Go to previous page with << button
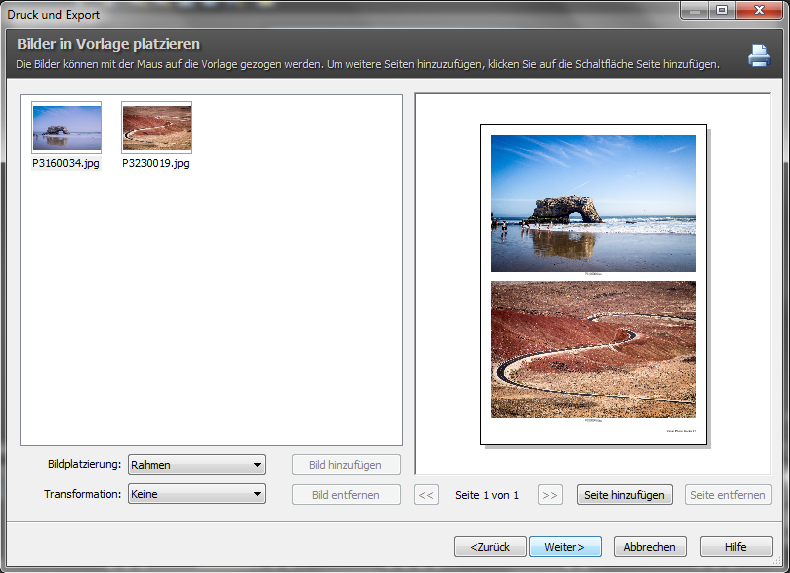This screenshot has width=790, height=573. [x=427, y=495]
